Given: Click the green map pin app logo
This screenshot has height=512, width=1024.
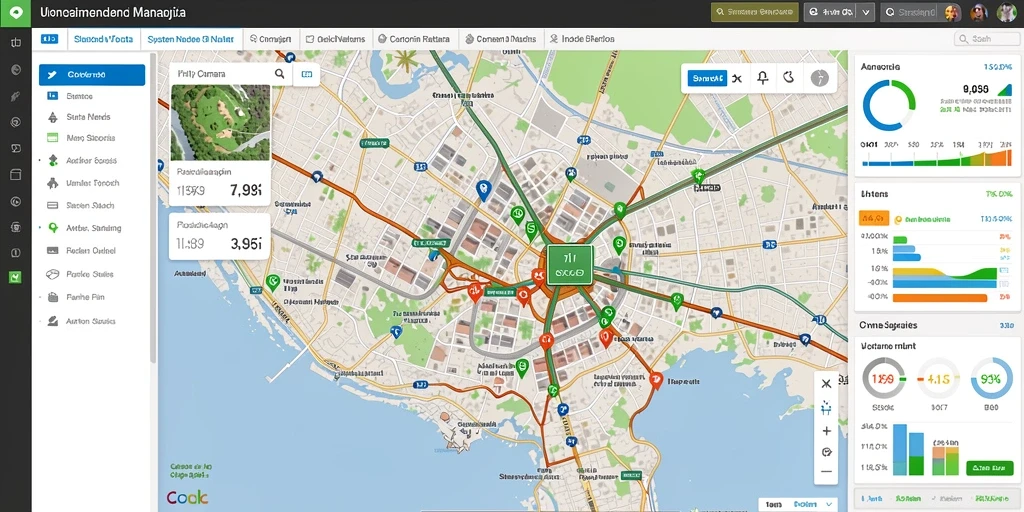Looking at the screenshot, I should 16,13.
